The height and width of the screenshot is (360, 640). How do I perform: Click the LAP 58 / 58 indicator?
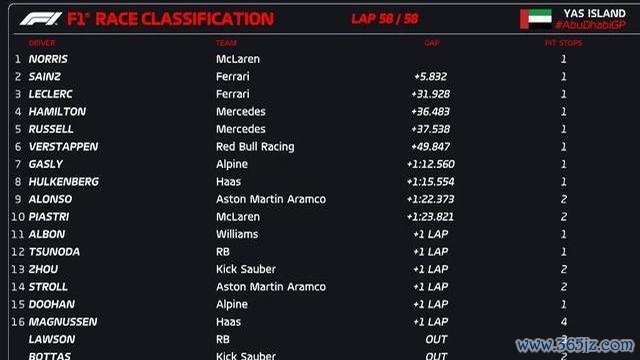[385, 19]
